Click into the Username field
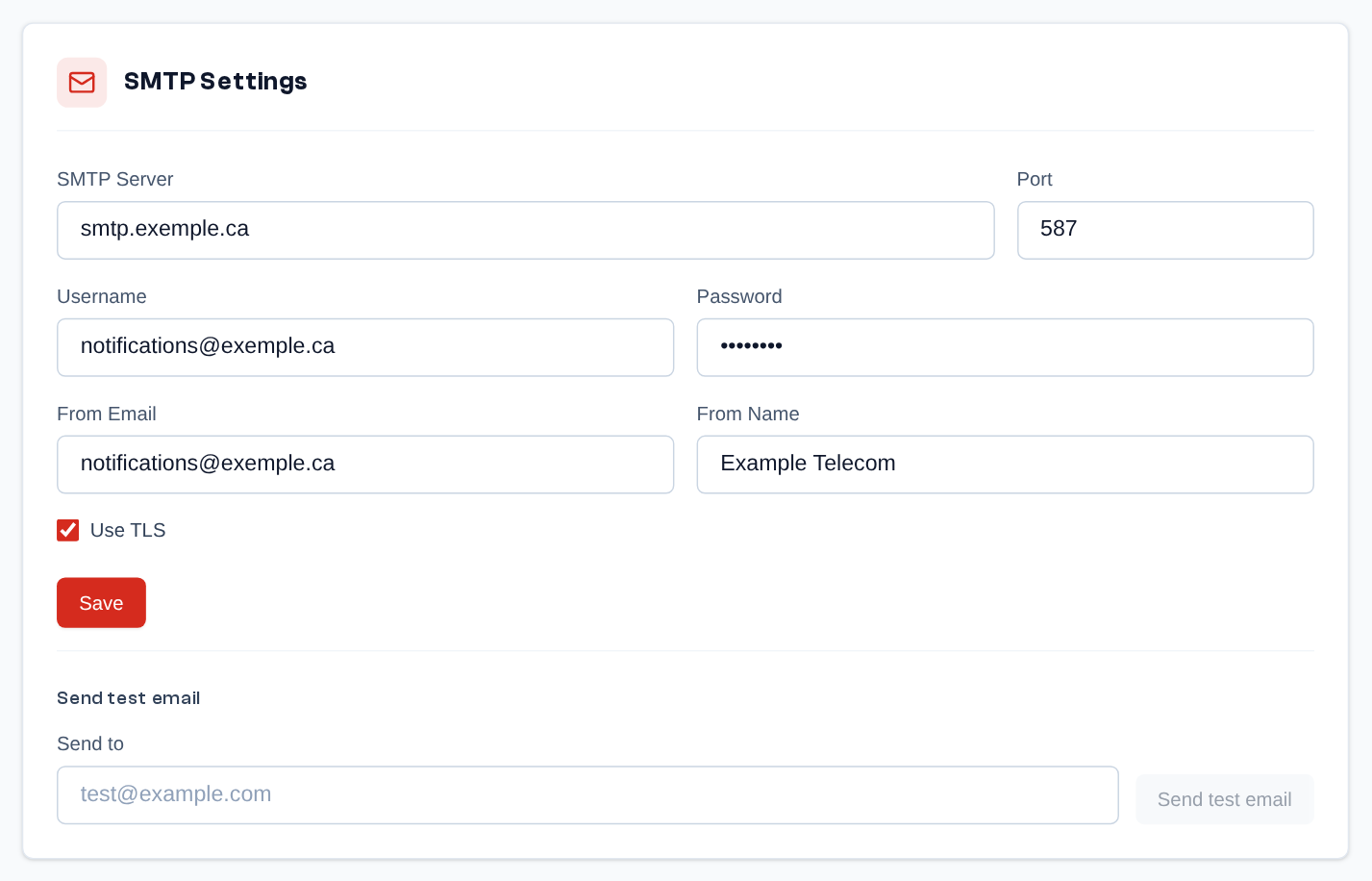 click(365, 347)
